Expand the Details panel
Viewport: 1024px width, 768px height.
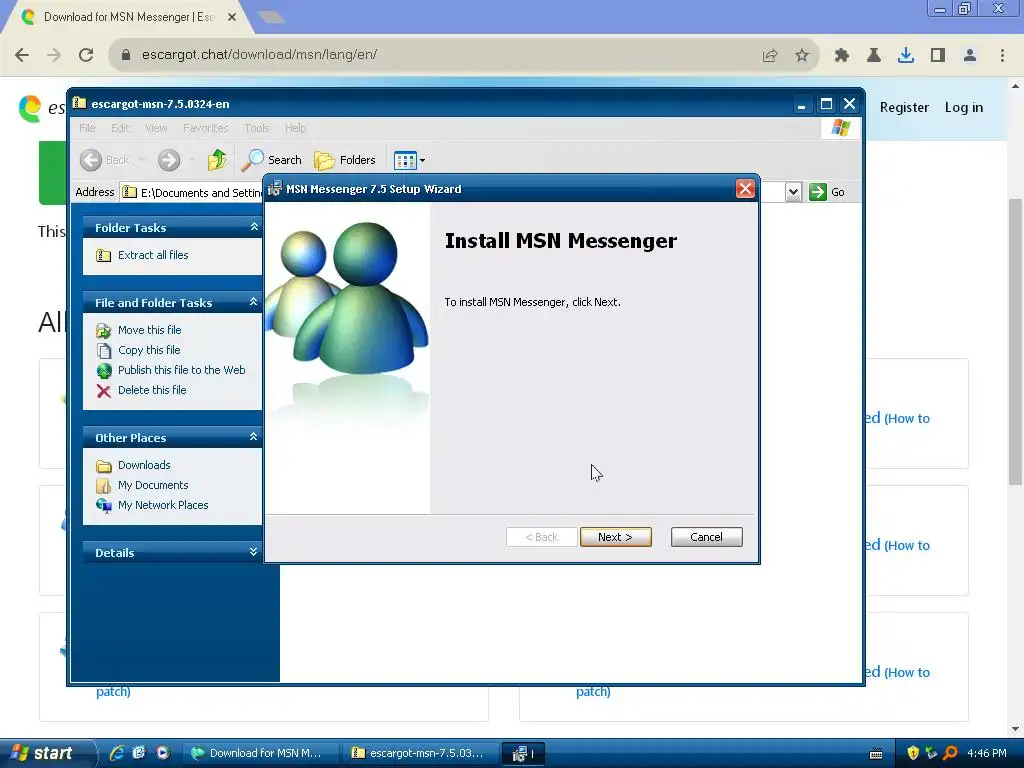(254, 552)
